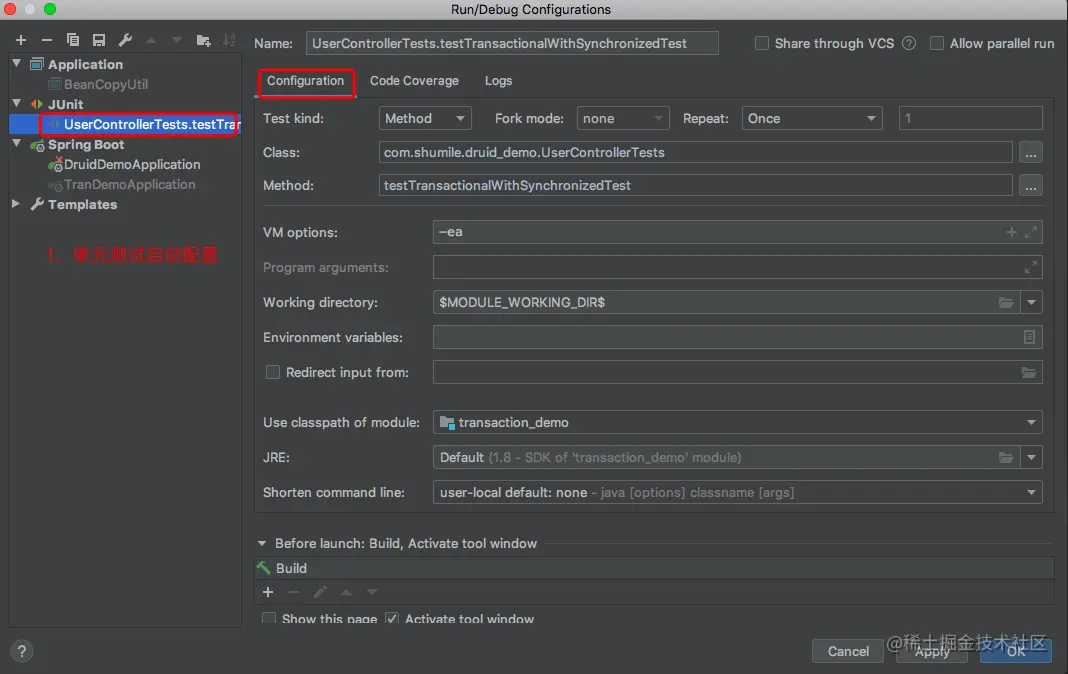Expand the Templates tree node
Image resolution: width=1068 pixels, height=674 pixels.
tap(16, 204)
